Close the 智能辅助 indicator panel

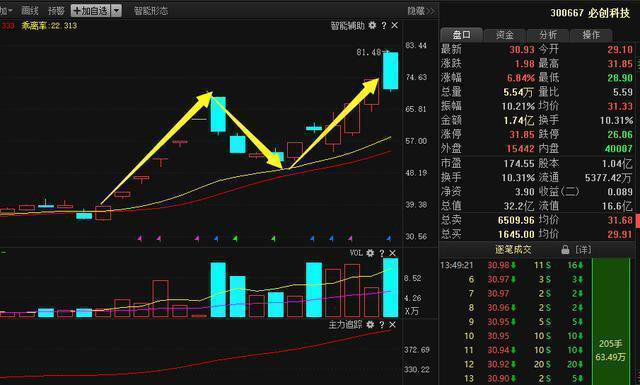(x=395, y=25)
